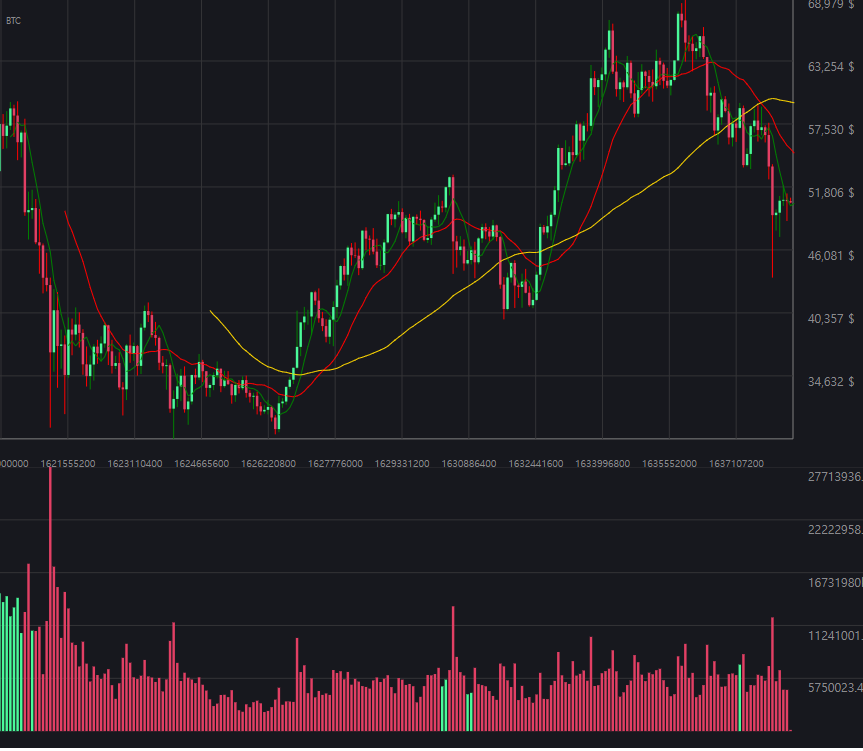Select the 5750023.4 volume axis label

(x=835, y=688)
